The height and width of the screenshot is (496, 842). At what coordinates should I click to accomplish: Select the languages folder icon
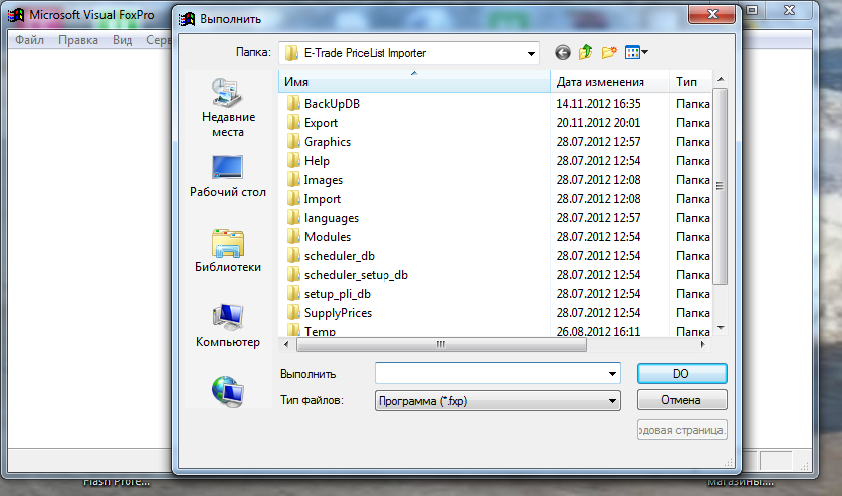tap(293, 217)
